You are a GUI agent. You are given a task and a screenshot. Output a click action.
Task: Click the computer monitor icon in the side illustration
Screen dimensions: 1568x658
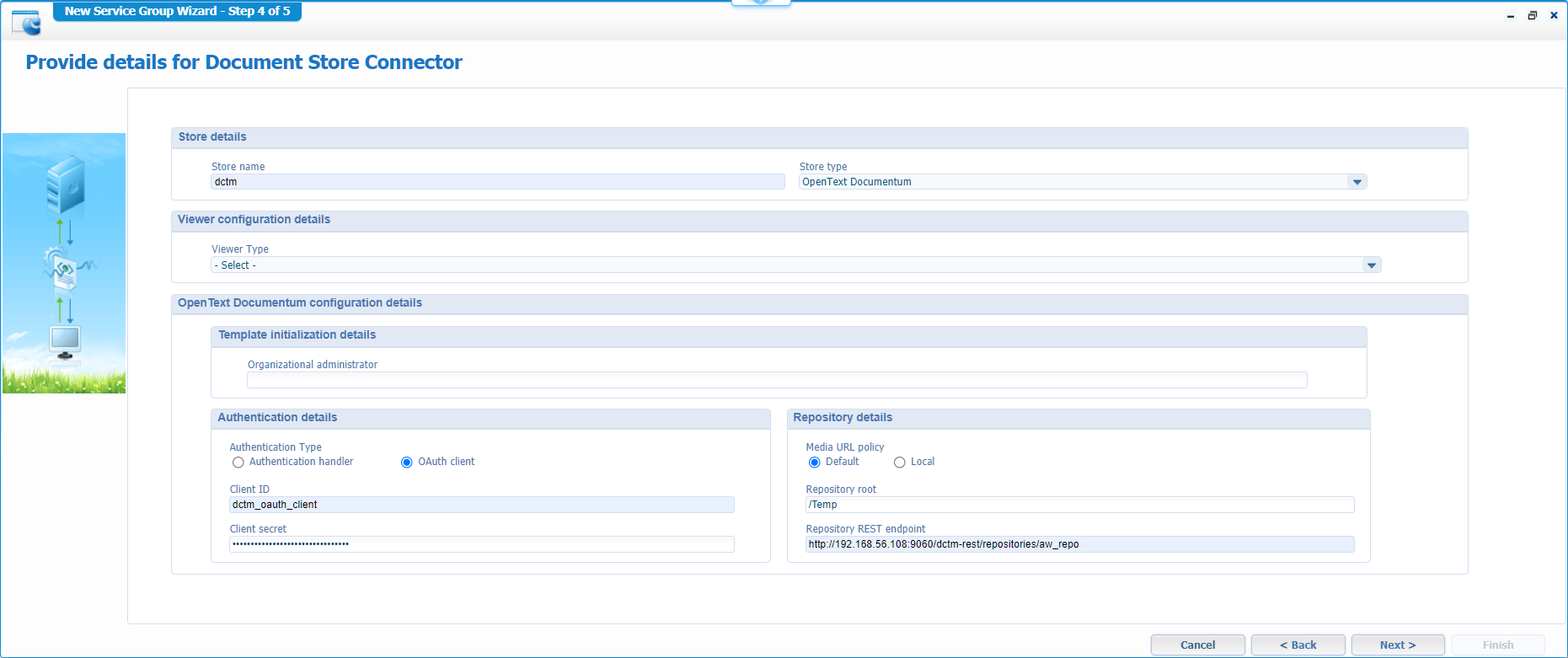[65, 341]
